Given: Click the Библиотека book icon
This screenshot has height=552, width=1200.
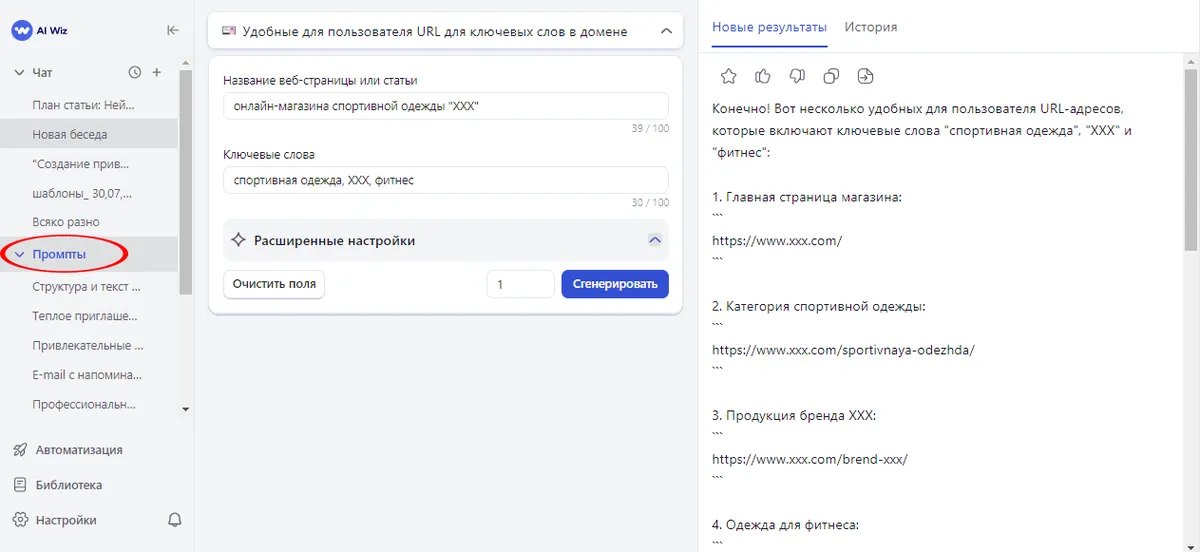Looking at the screenshot, I should [20, 485].
